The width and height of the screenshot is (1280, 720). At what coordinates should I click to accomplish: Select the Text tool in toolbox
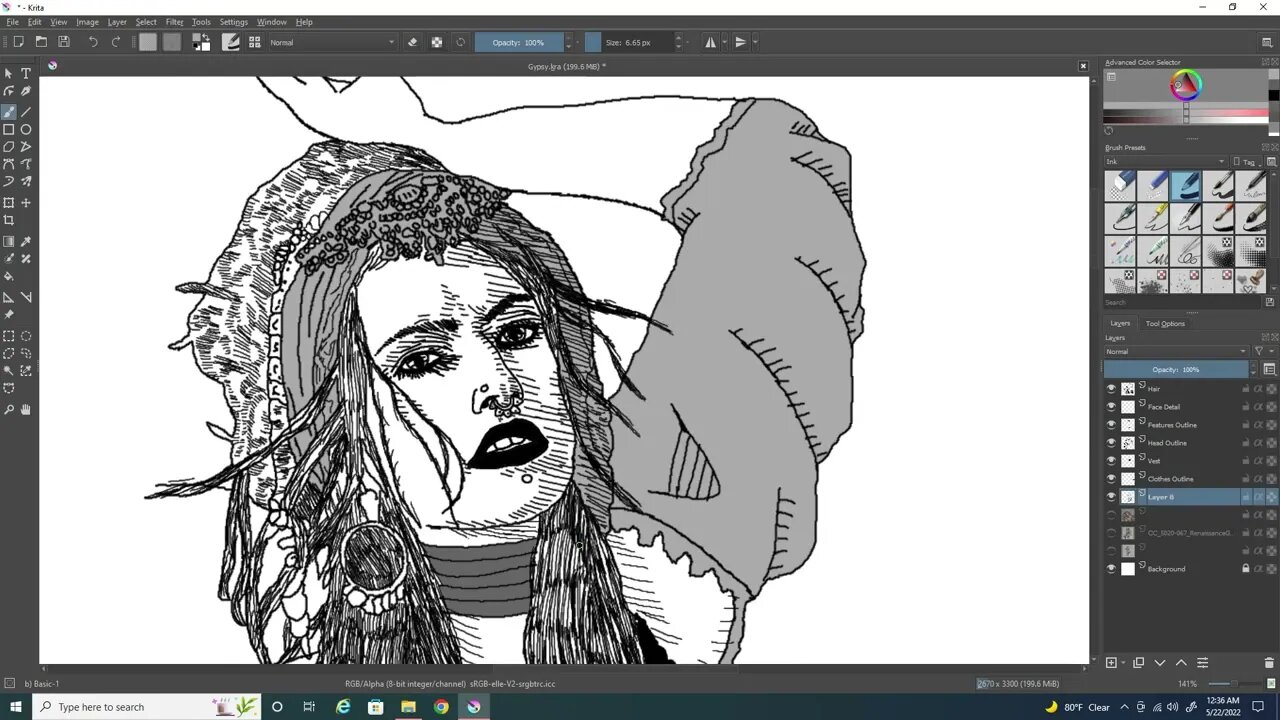[26, 74]
